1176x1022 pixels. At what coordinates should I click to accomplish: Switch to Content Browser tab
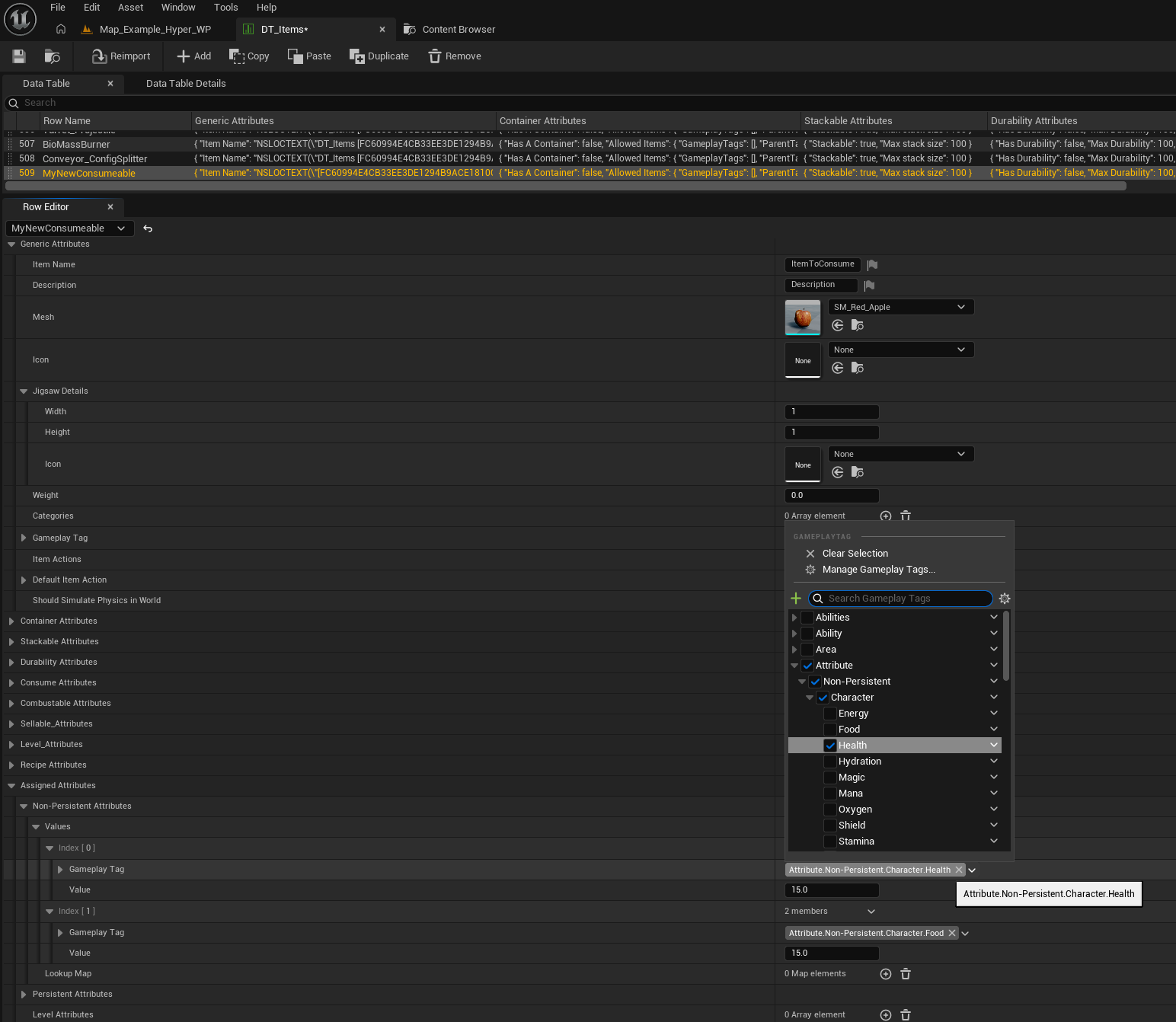pyautogui.click(x=450, y=30)
